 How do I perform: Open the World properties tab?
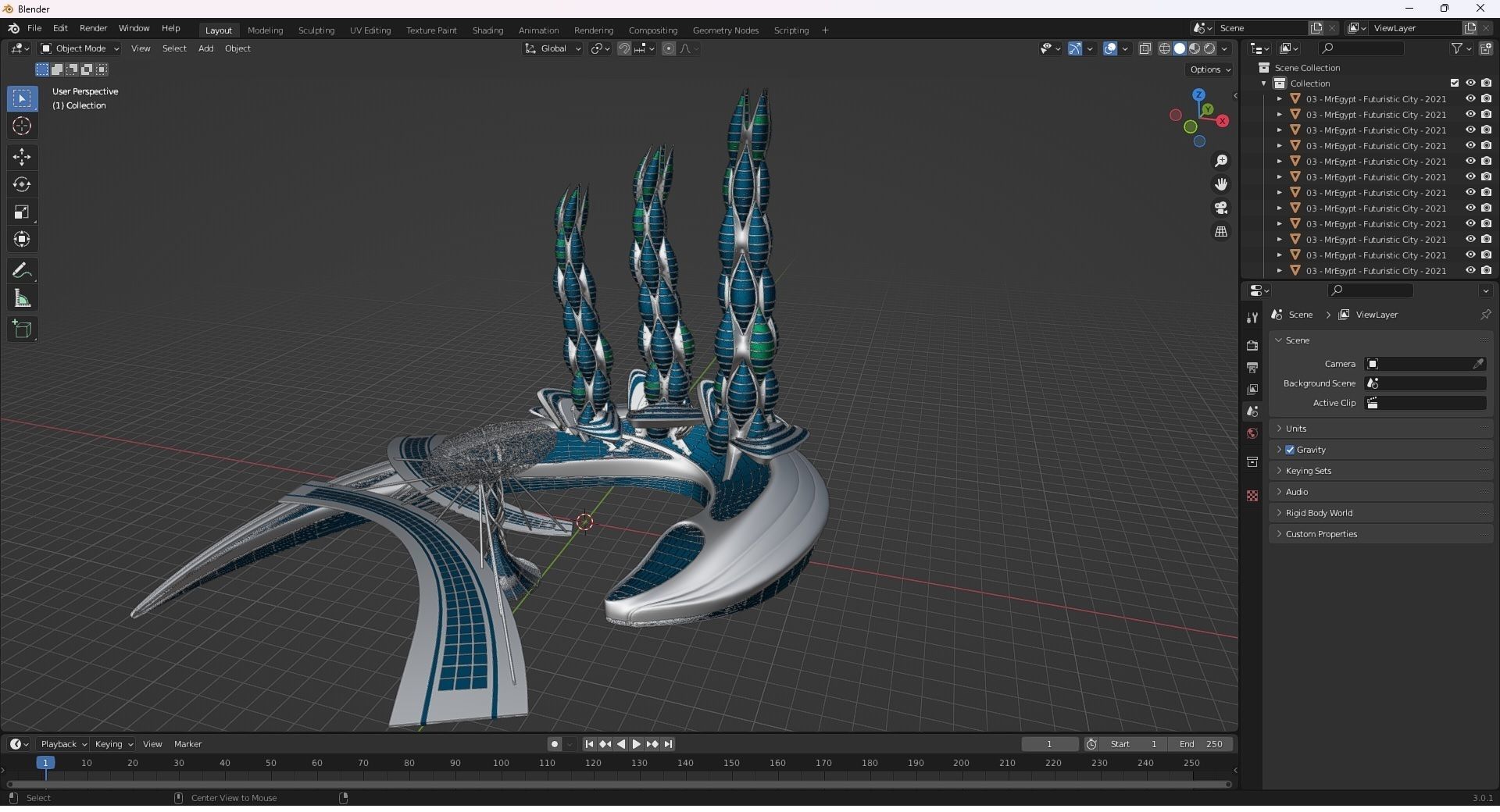pyautogui.click(x=1252, y=433)
